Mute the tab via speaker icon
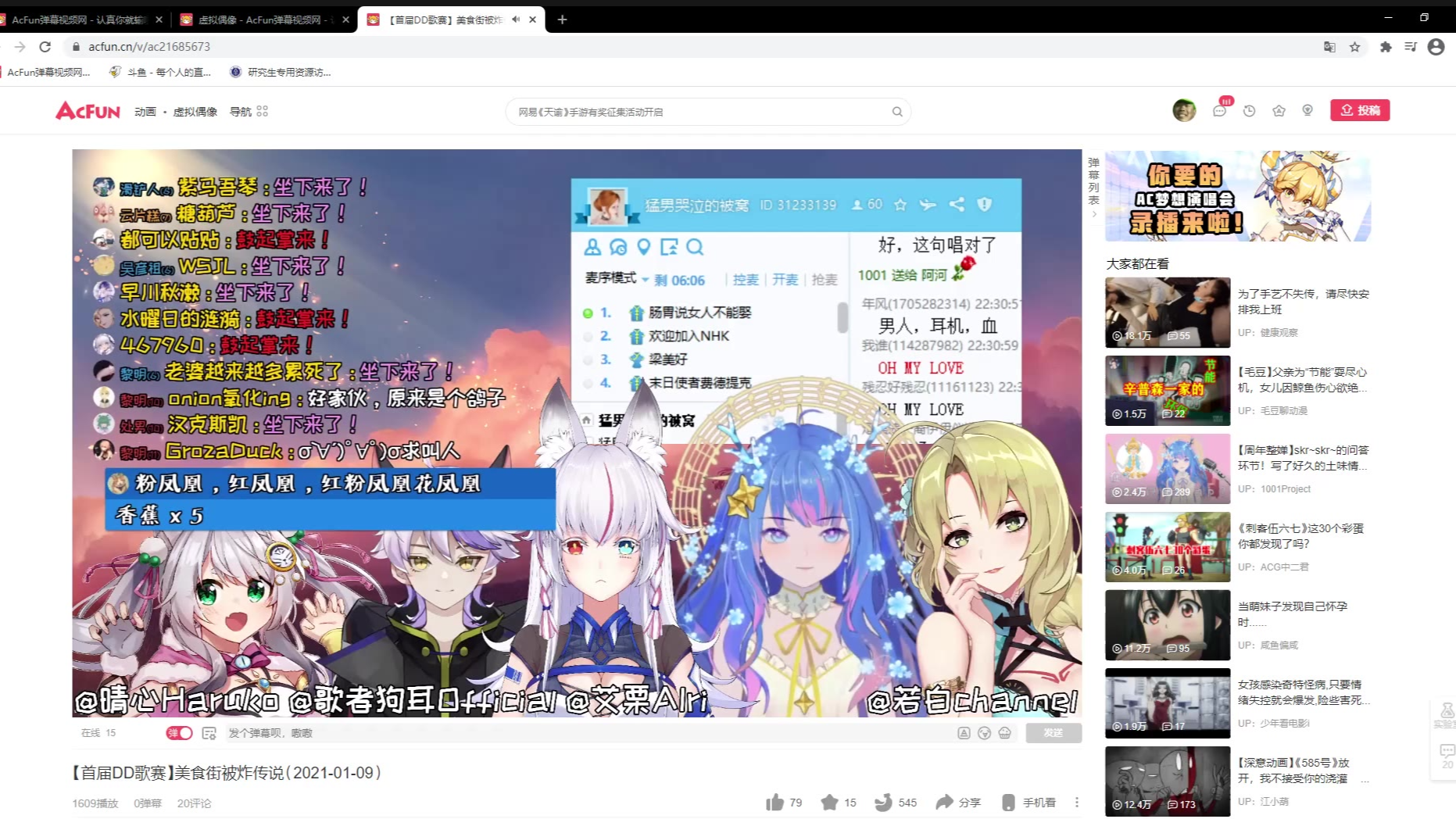The width and height of the screenshot is (1456, 819). pyautogui.click(x=516, y=20)
